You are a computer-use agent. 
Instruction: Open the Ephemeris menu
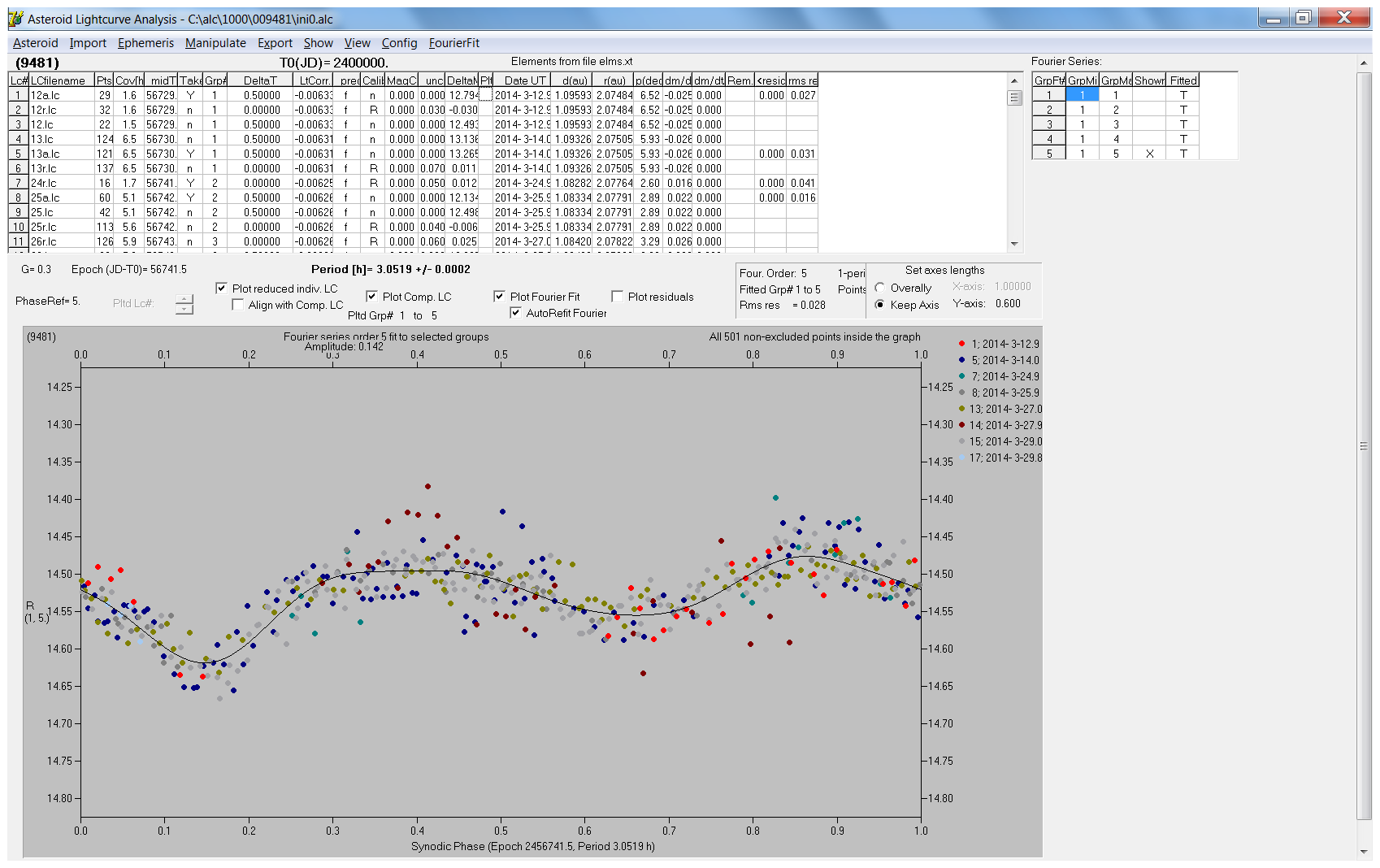tap(145, 43)
